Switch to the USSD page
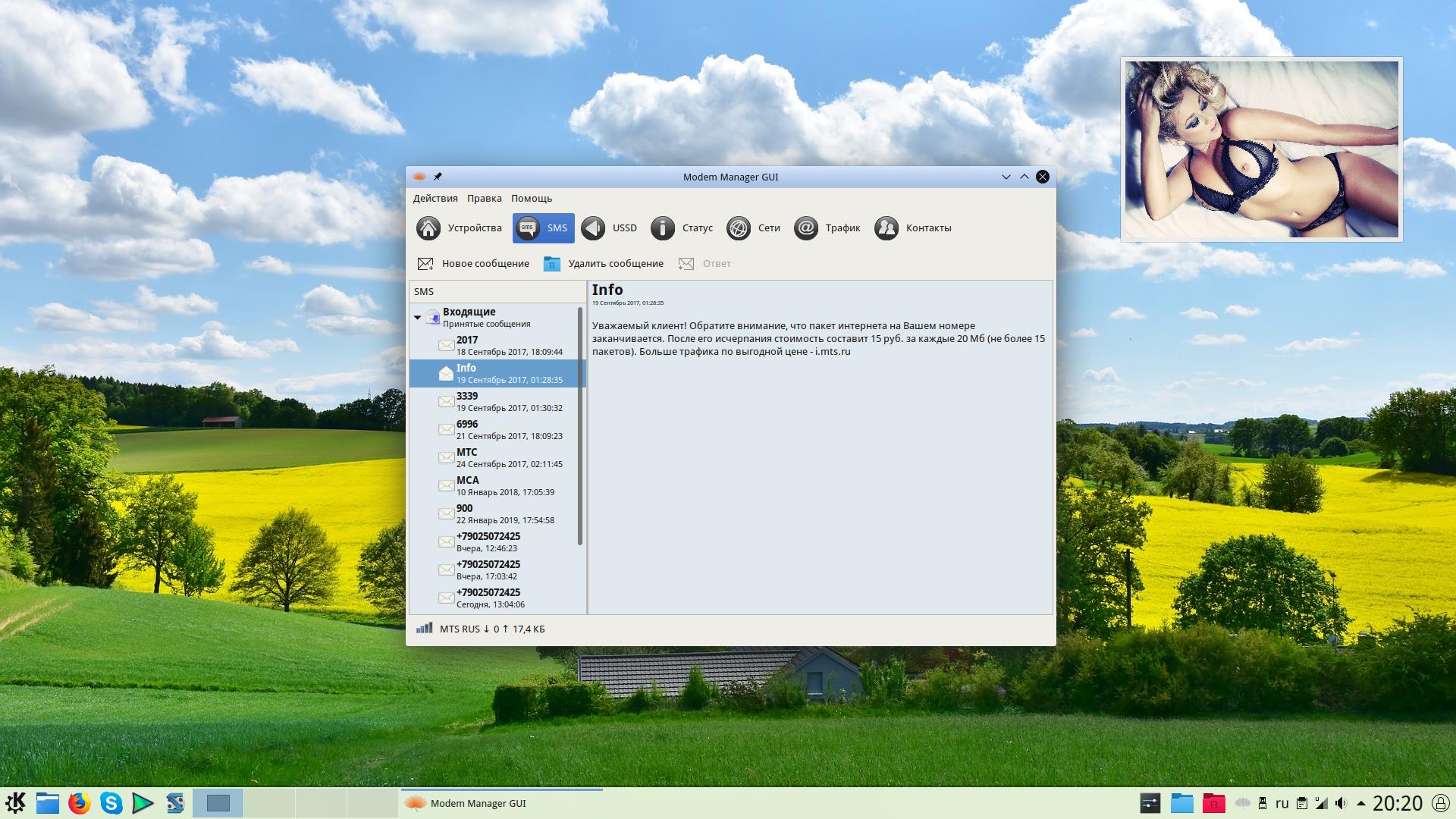 [609, 228]
